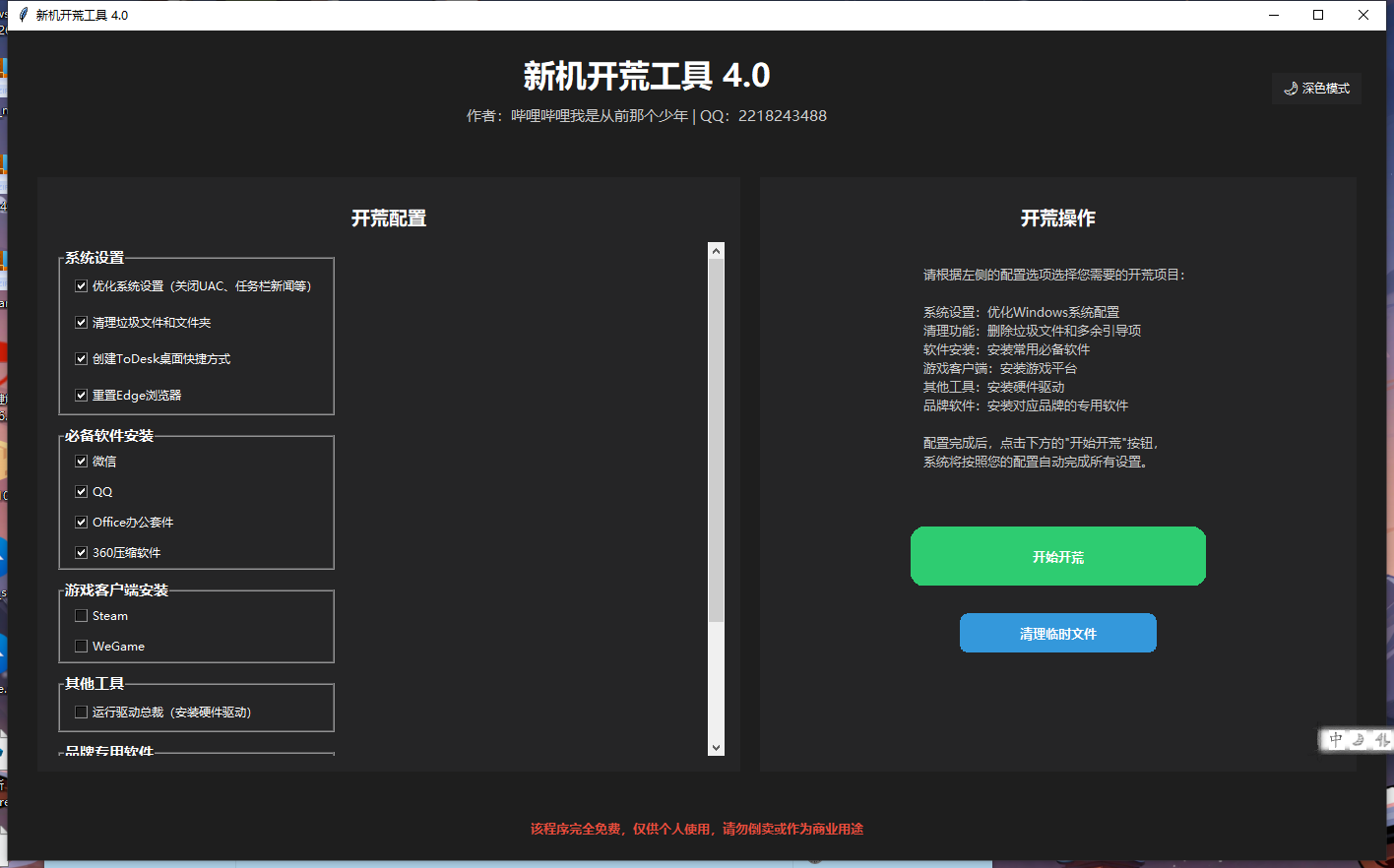Uncheck 创建ToDesk桌面快捷方式
This screenshot has height=868, width=1394.
tap(81, 358)
